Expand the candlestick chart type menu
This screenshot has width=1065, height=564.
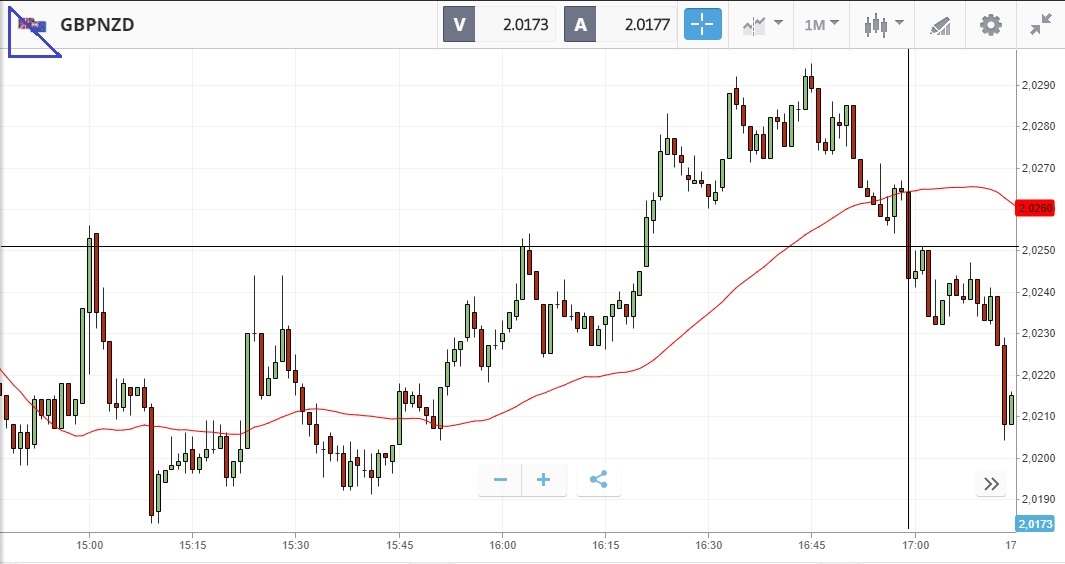coord(884,25)
